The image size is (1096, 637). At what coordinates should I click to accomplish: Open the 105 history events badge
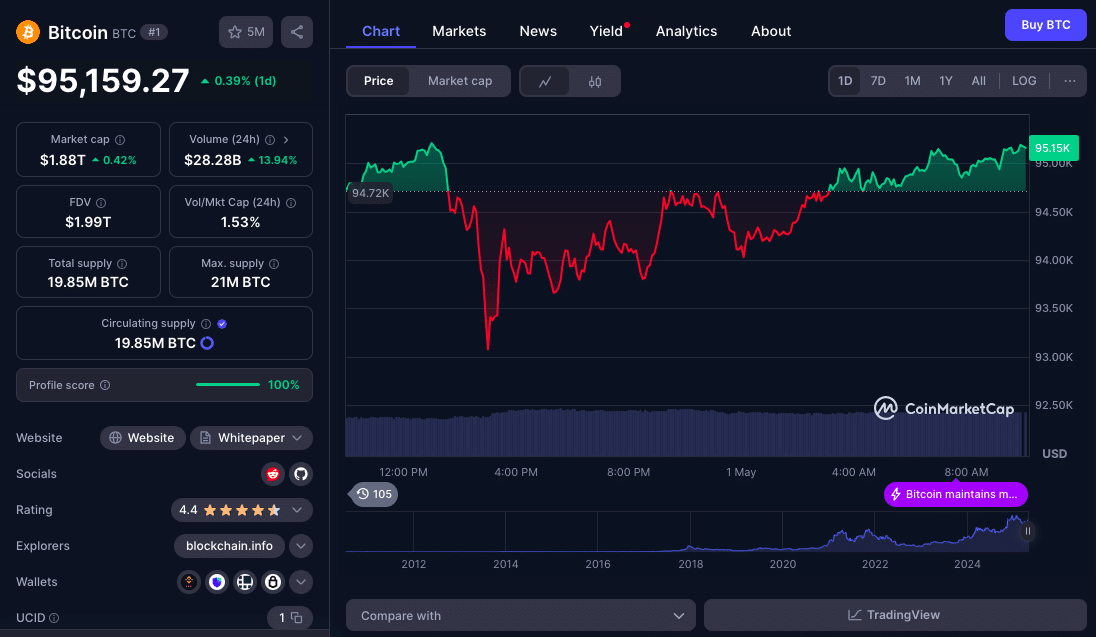(374, 494)
